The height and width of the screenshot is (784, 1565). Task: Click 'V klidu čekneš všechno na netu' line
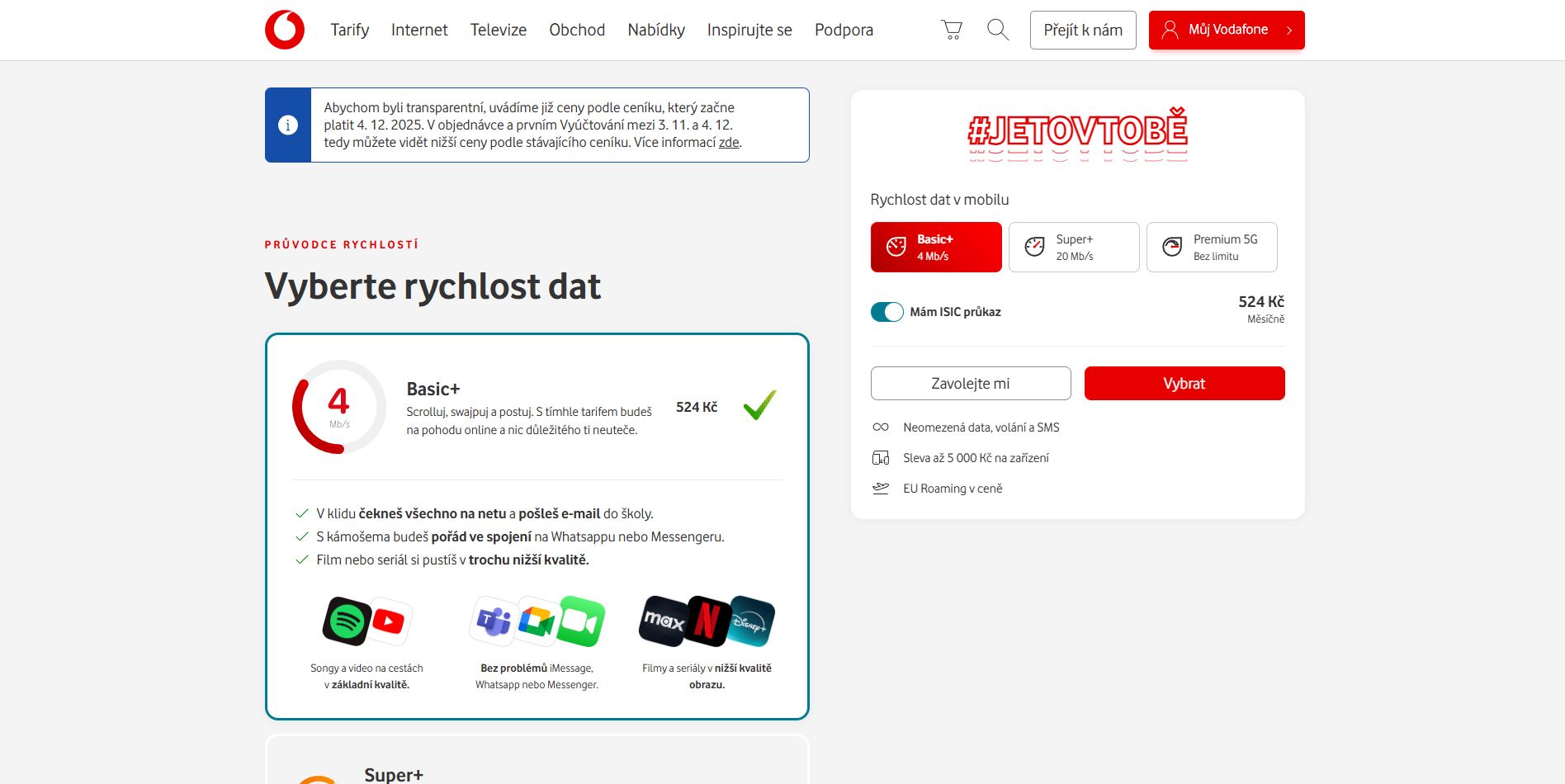click(485, 514)
